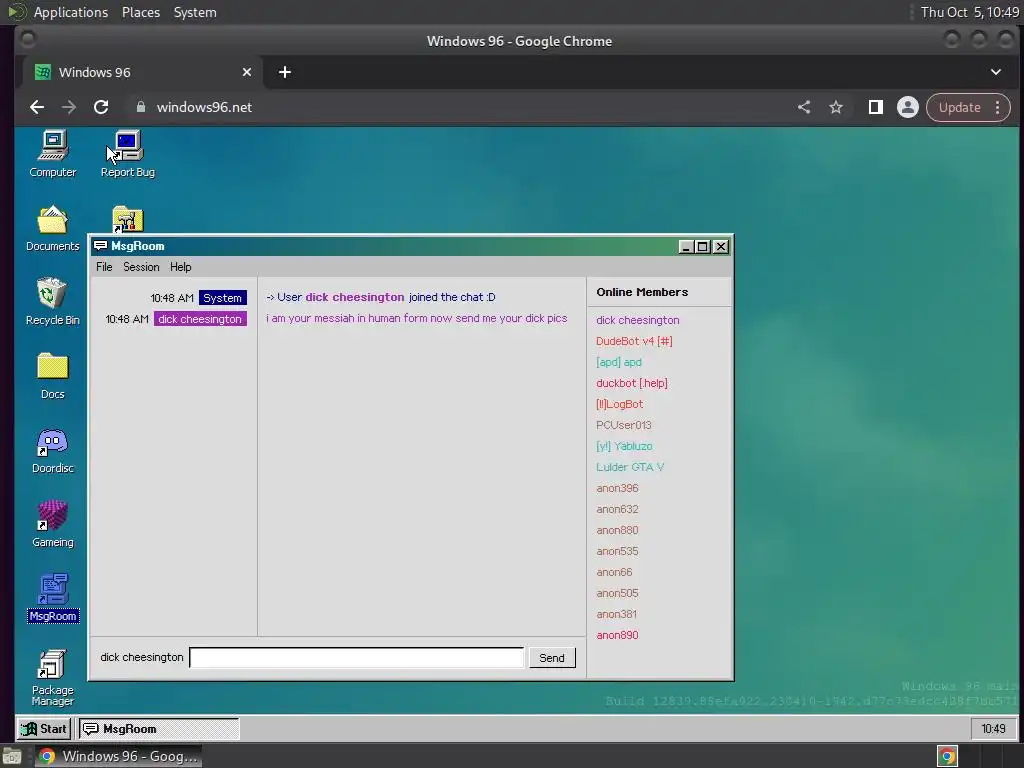Open the Report Bug desktop icon
The height and width of the screenshot is (768, 1024).
127,154
